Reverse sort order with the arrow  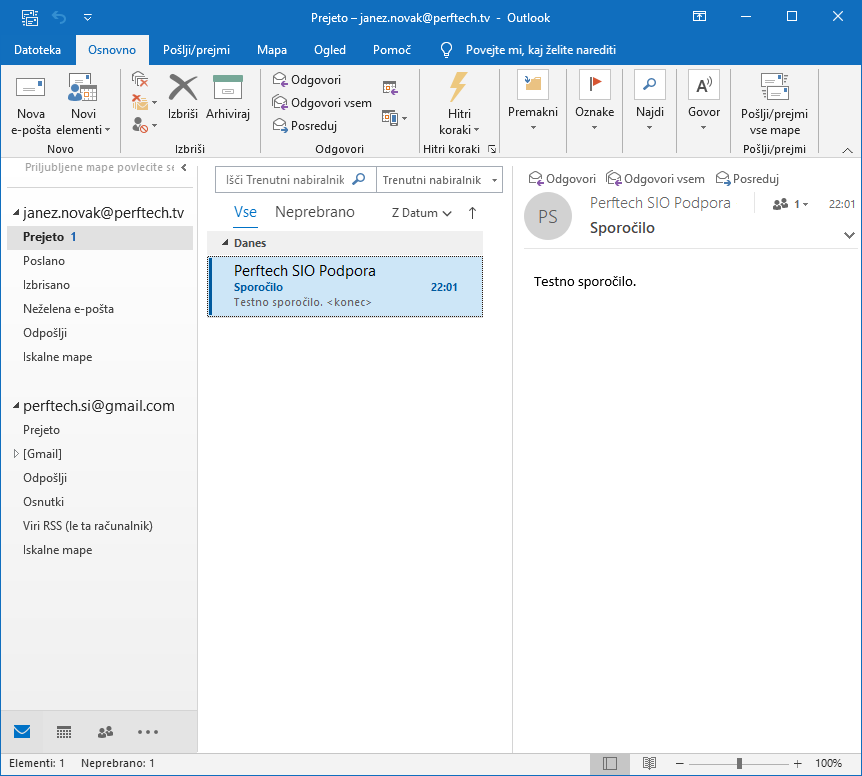472,213
